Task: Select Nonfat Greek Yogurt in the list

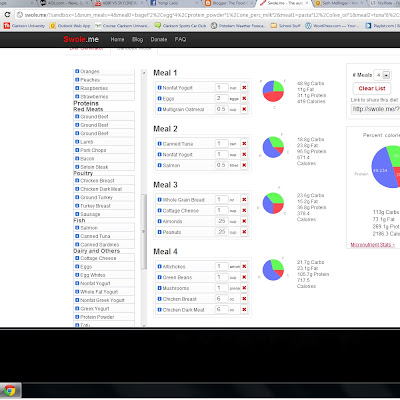Action: (104, 300)
